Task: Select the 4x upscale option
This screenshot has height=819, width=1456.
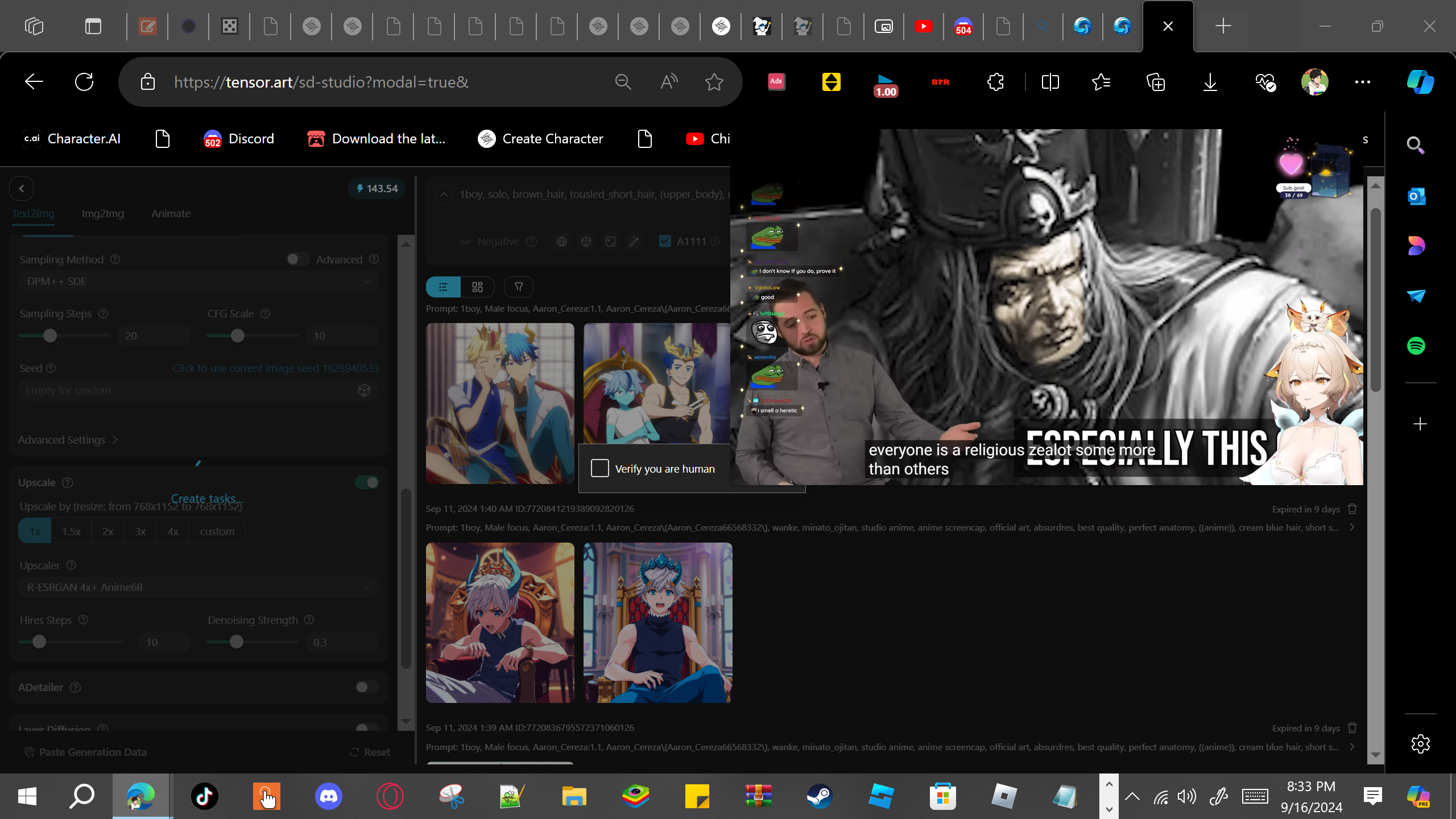Action: (x=173, y=531)
